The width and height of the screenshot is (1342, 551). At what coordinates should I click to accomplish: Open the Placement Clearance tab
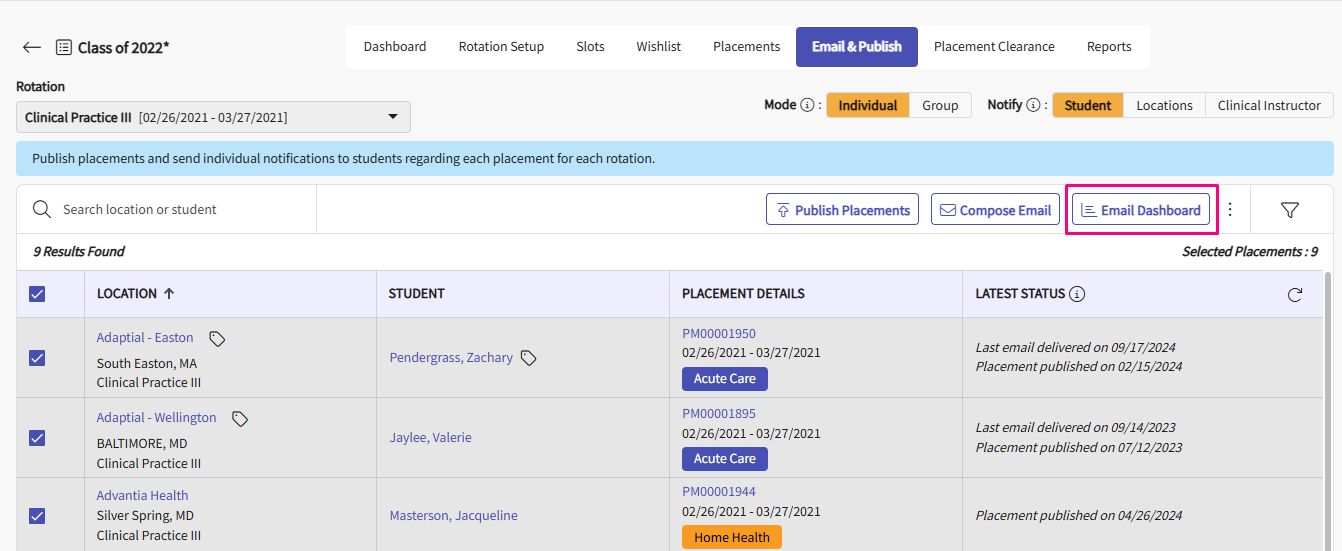pyautogui.click(x=994, y=47)
